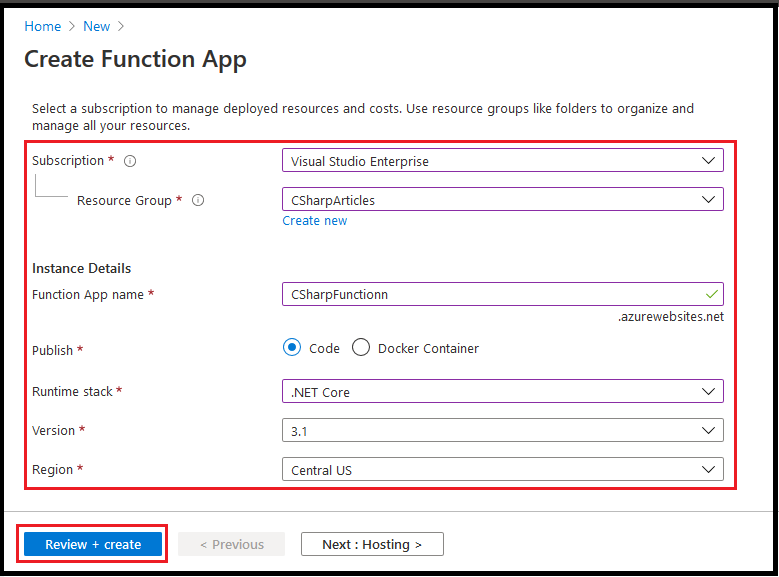Screen dimensions: 779x577
Task: Click the Subscription info icon
Action: (130, 161)
